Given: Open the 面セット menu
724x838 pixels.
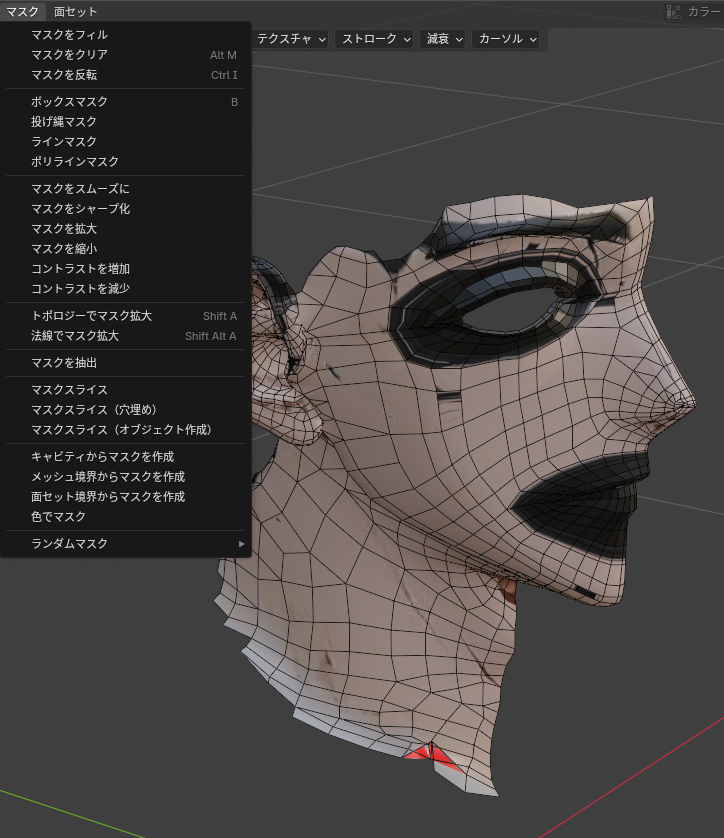Looking at the screenshot, I should click(76, 12).
